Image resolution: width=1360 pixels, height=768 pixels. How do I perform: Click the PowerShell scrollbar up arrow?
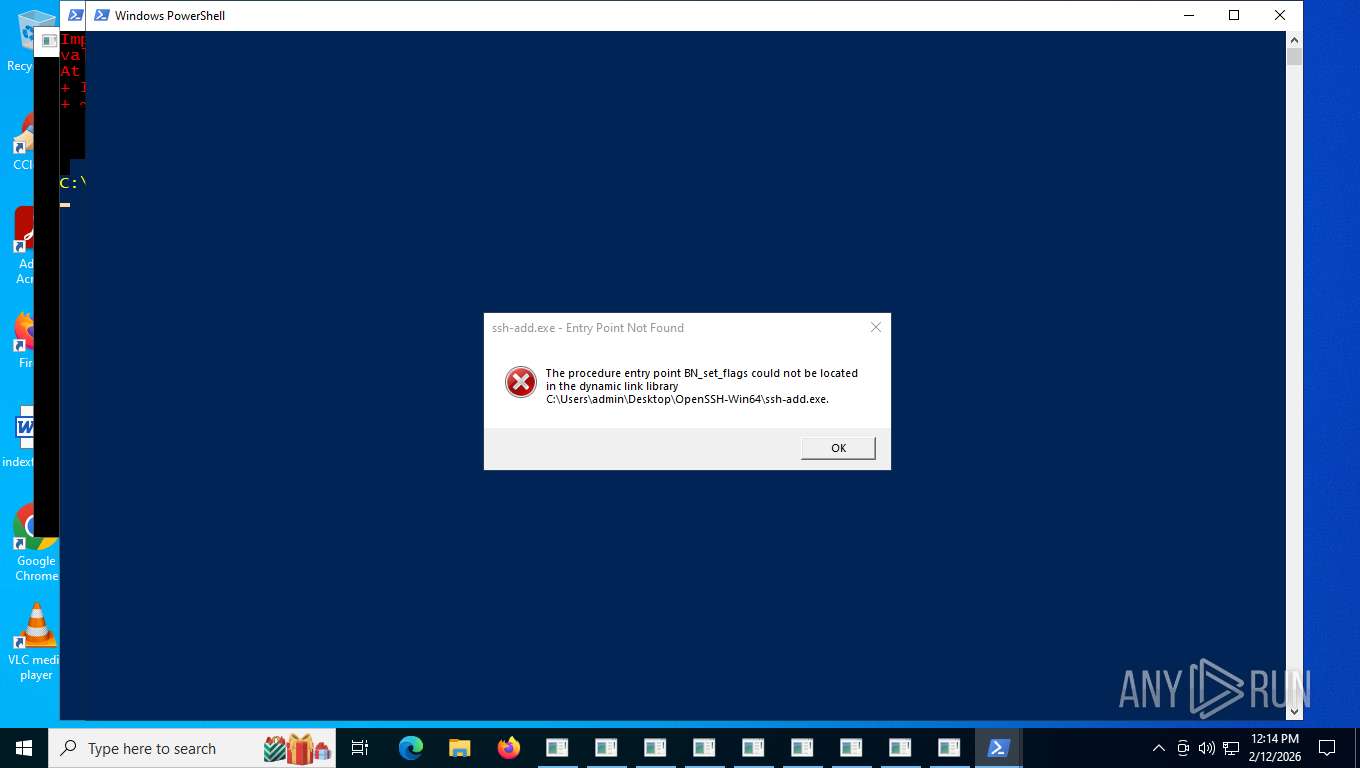click(x=1294, y=39)
